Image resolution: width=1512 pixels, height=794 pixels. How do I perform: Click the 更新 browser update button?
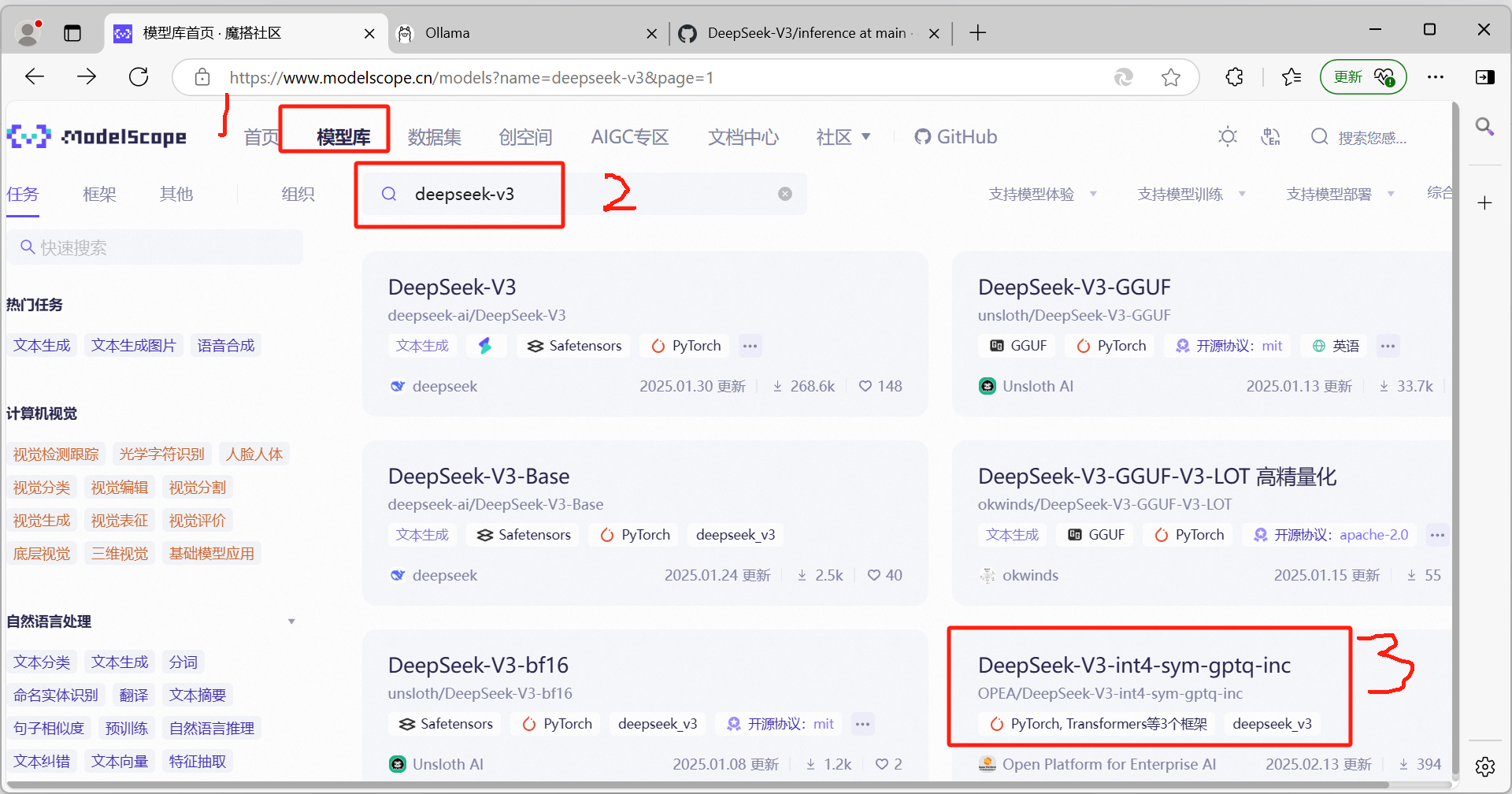1363,76
